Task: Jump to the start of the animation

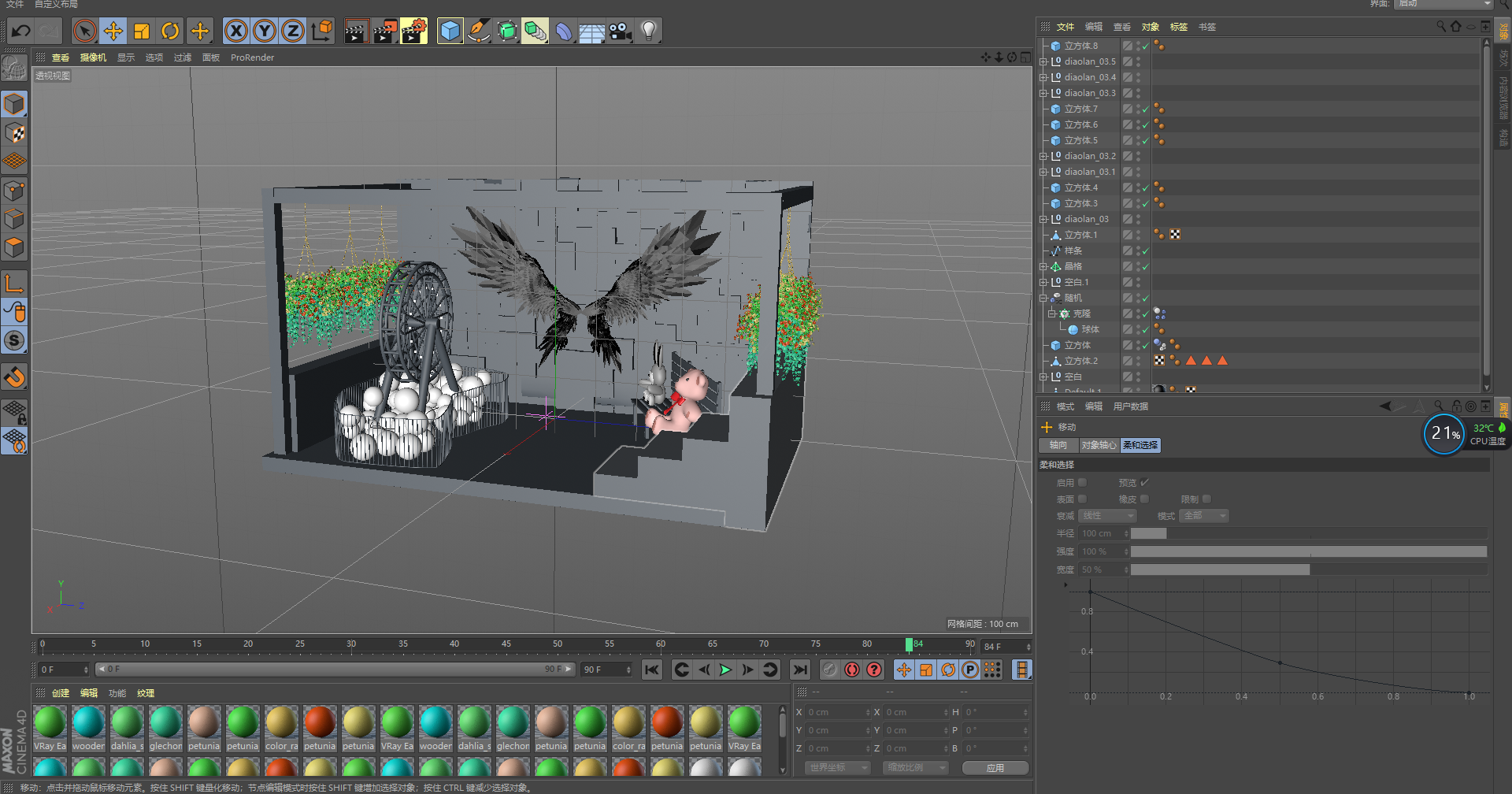Action: [x=652, y=670]
